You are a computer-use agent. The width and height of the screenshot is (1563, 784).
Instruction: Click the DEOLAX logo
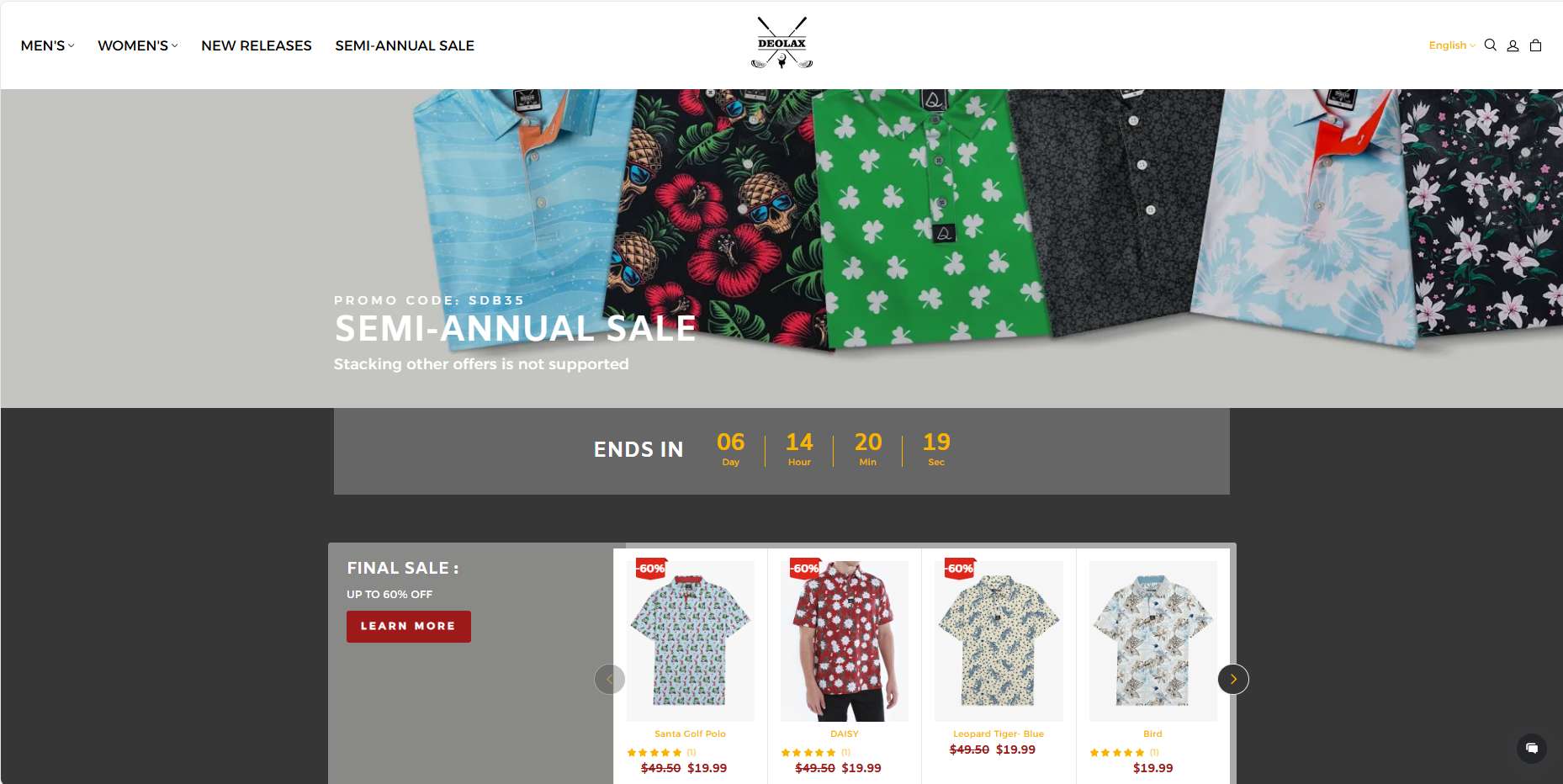(x=781, y=43)
